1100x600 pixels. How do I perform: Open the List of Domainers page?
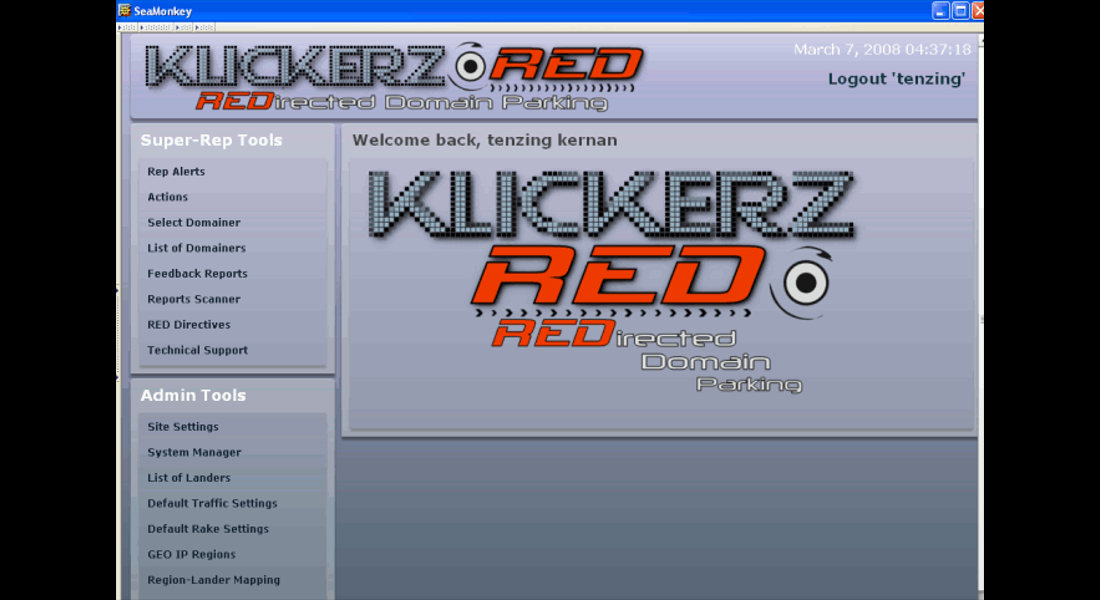(x=196, y=248)
